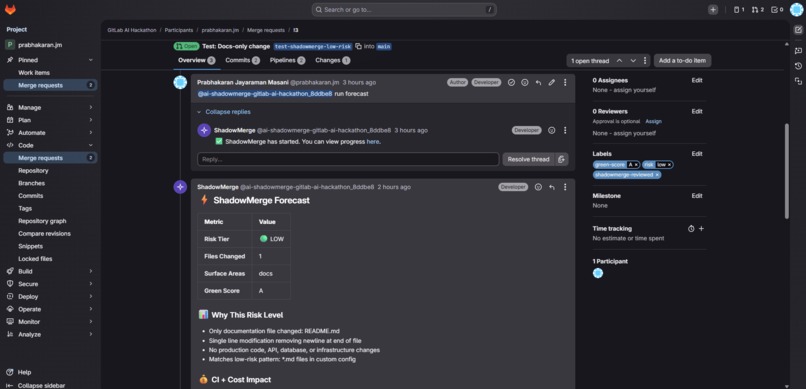Open the new chat icon in right rail
Screen dimensions: 806x389
798,50
